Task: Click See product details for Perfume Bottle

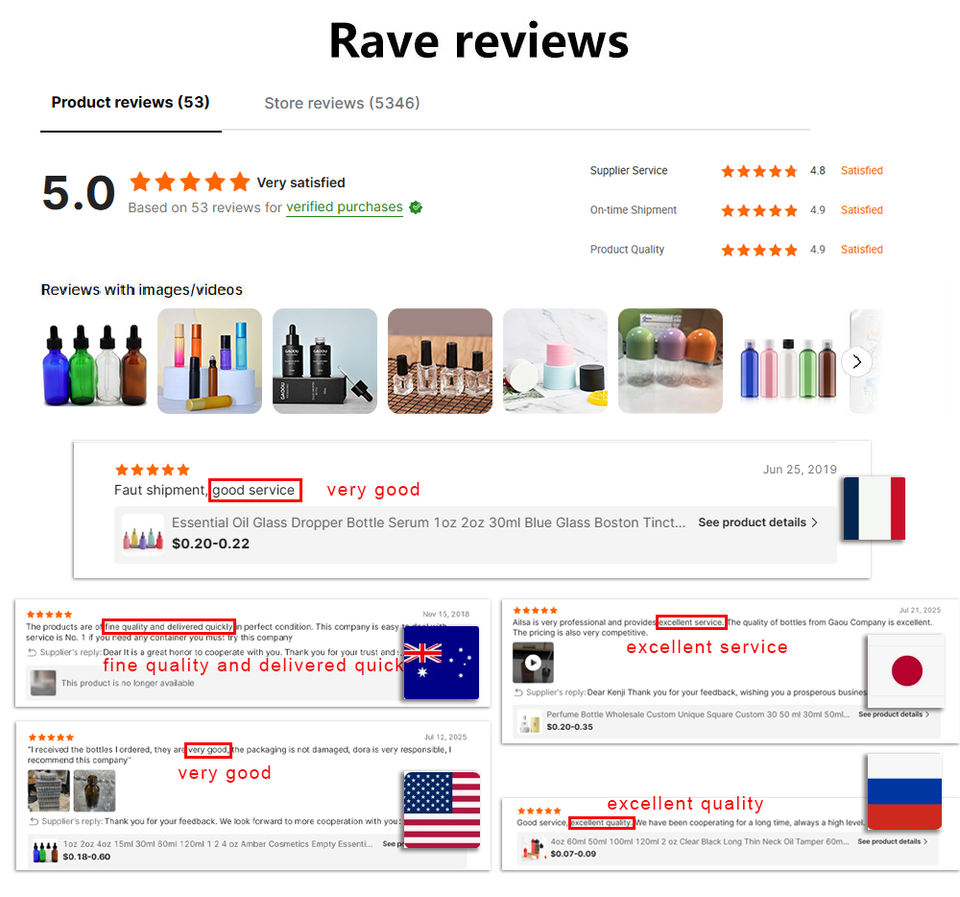Action: pyautogui.click(x=893, y=714)
